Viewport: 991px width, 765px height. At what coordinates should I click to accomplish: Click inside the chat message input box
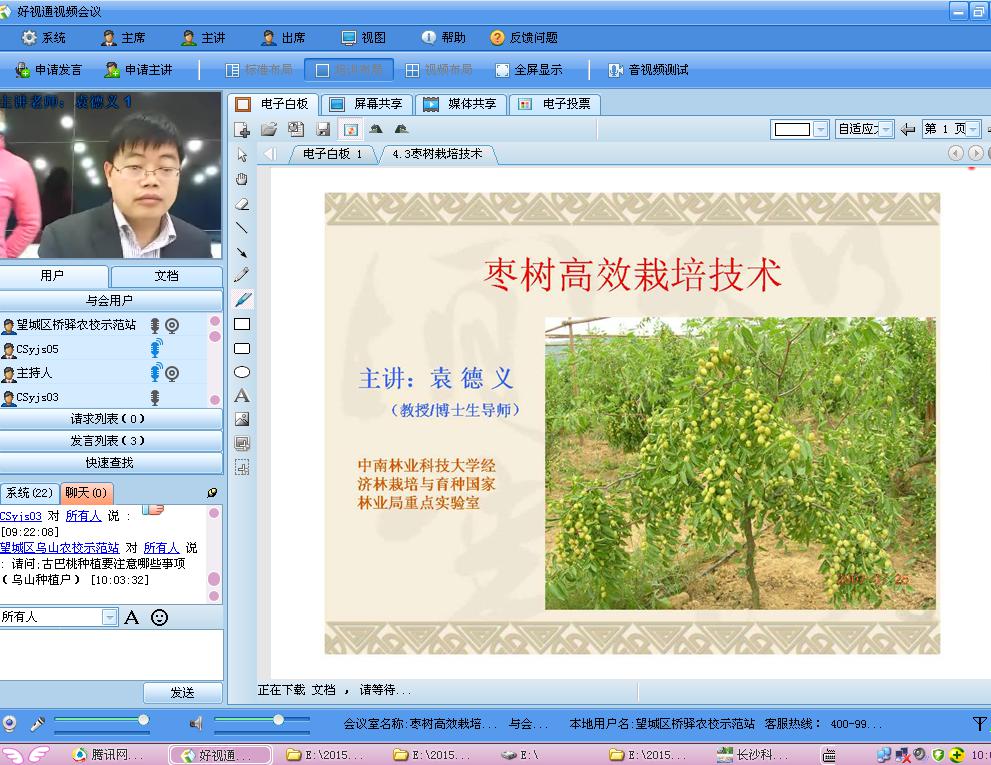pyautogui.click(x=110, y=653)
